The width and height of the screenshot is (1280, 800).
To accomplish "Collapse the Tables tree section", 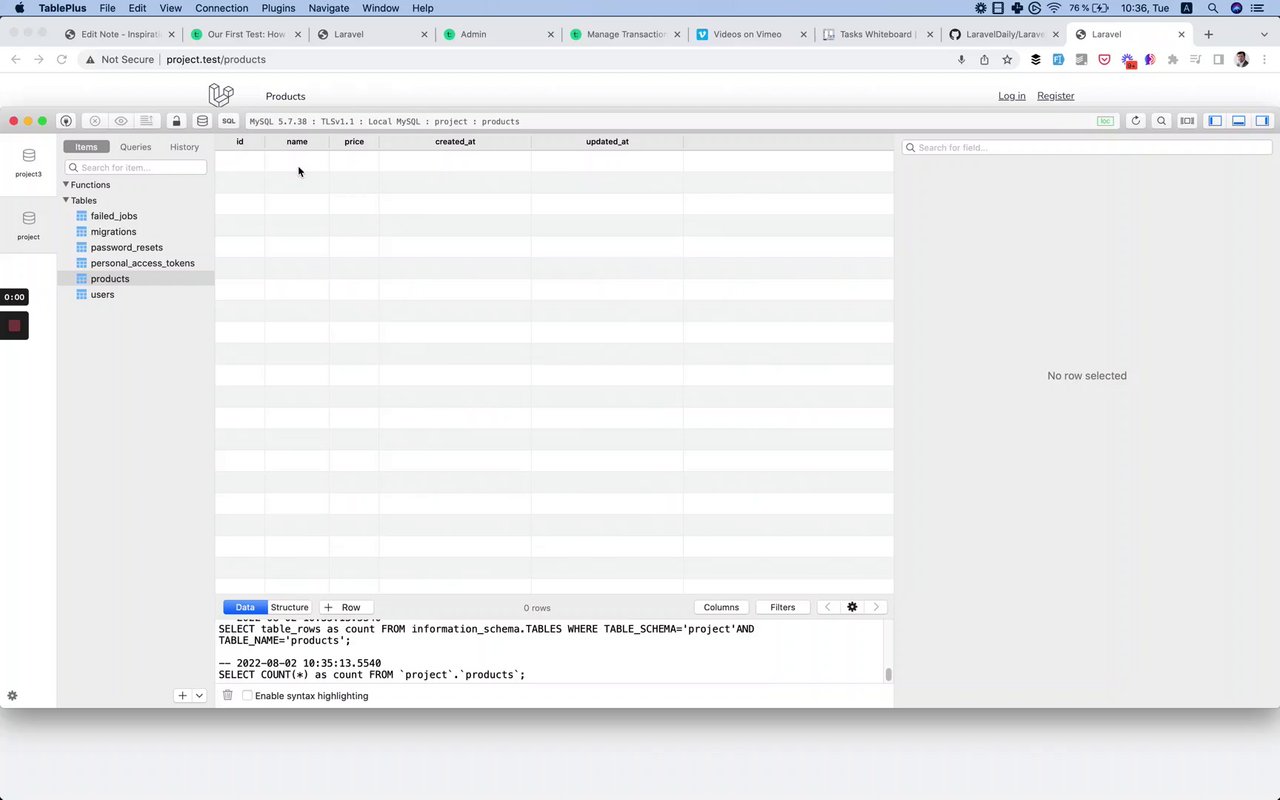I will pos(66,200).
